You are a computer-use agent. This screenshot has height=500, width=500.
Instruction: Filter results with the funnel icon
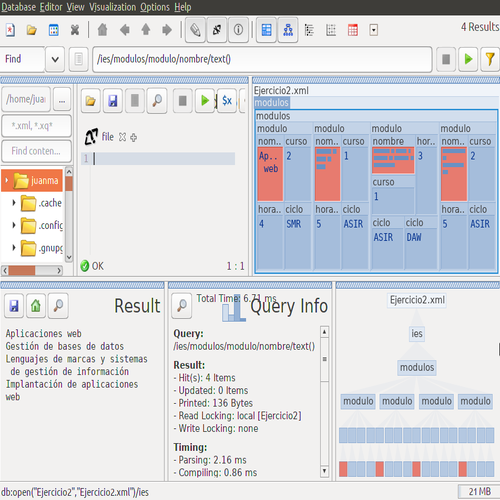click(490, 60)
